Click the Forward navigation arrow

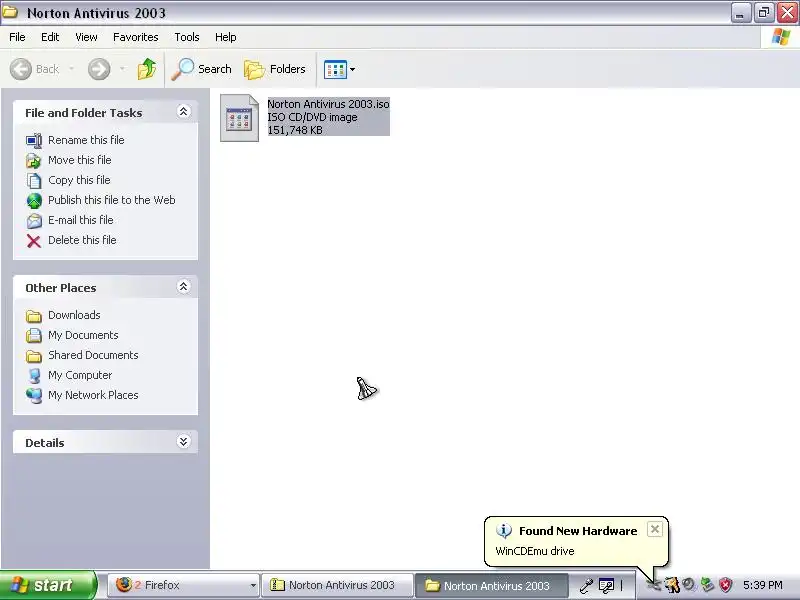[99, 69]
